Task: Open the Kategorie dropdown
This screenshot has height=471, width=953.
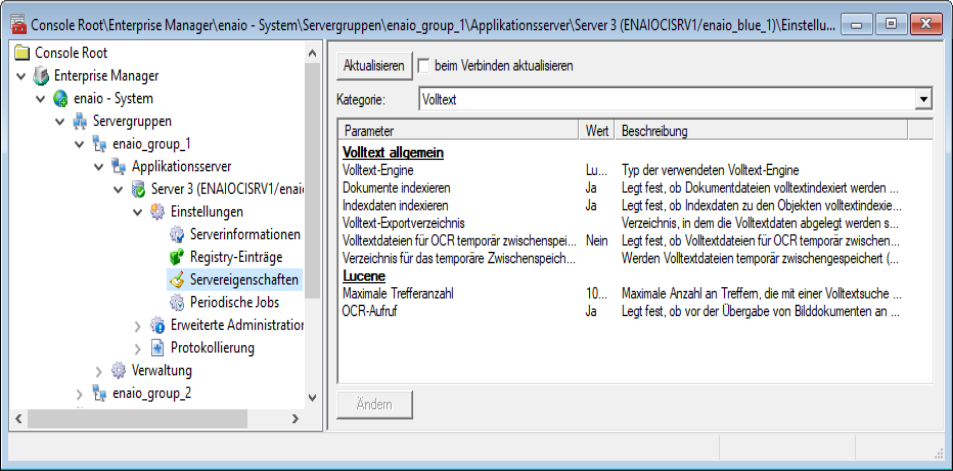Action: (x=923, y=99)
